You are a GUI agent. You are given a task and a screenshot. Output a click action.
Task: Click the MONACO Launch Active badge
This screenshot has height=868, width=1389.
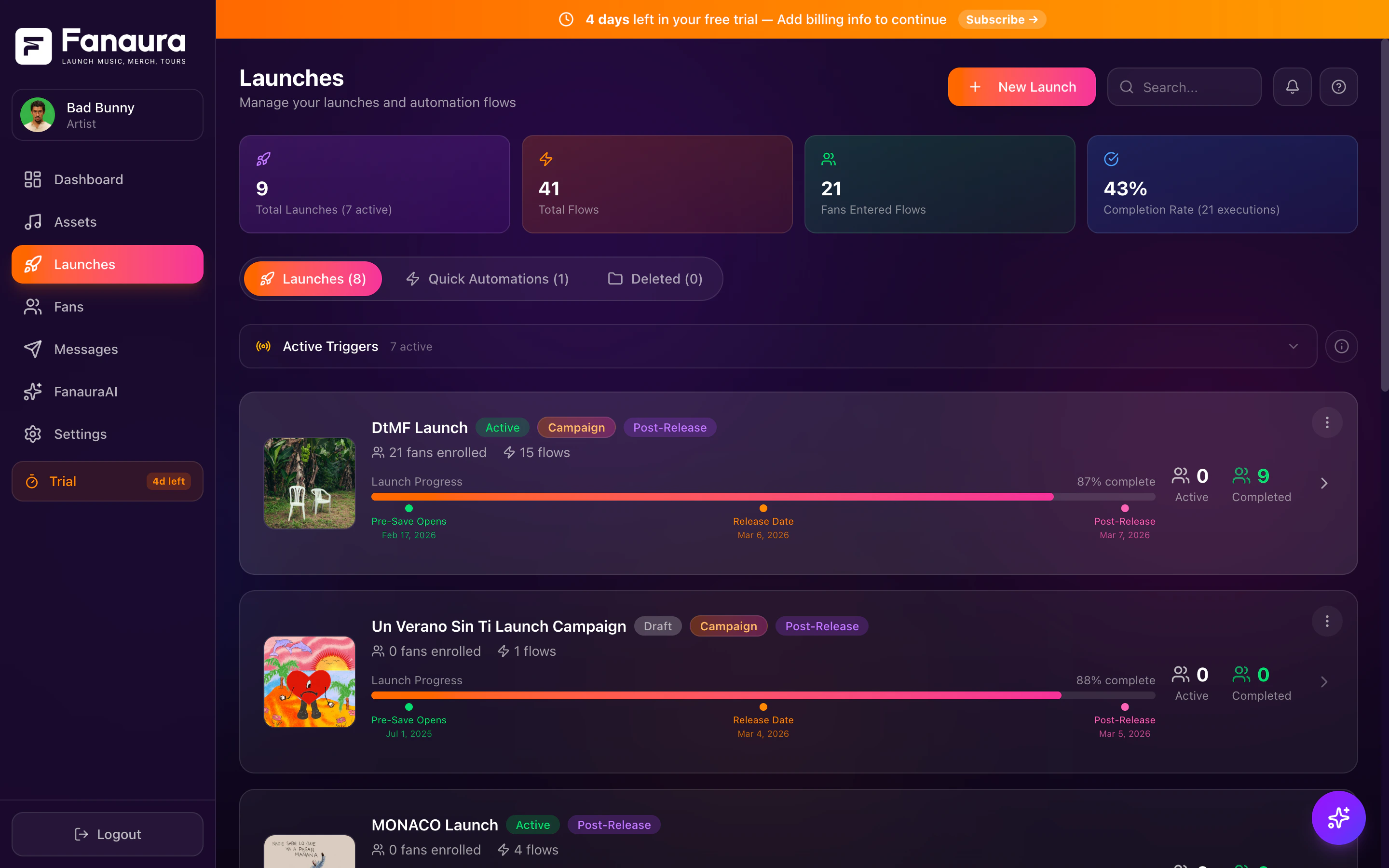[532, 825]
